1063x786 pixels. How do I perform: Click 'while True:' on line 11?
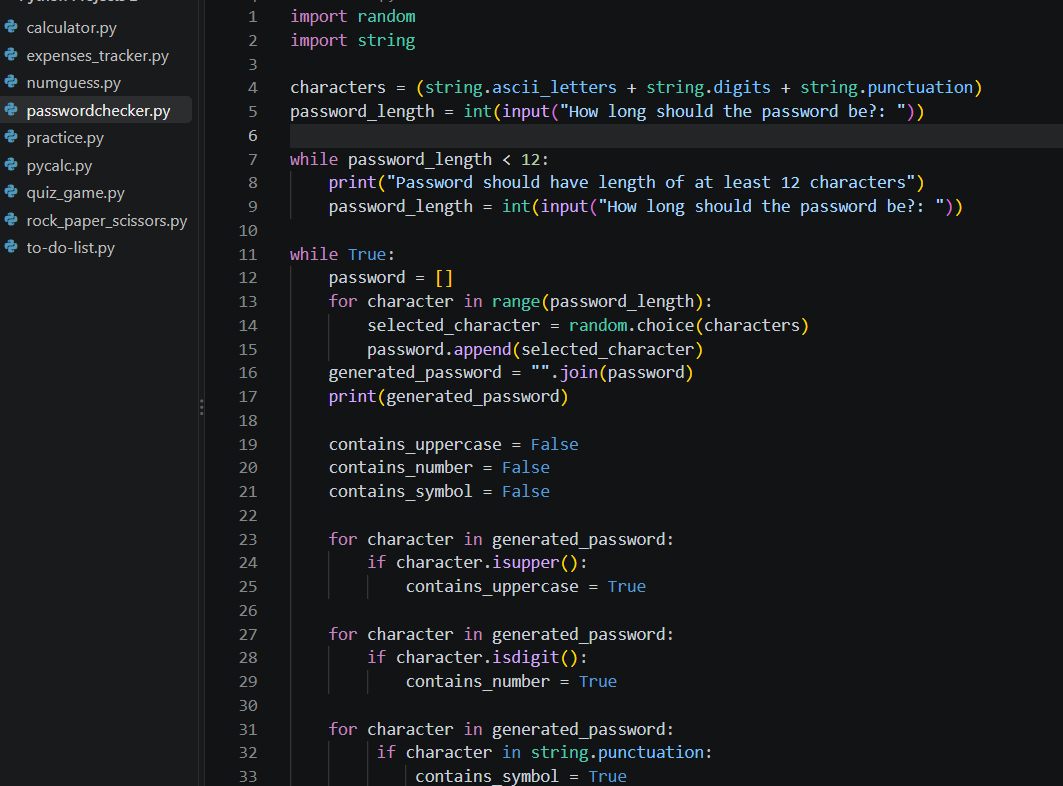click(x=342, y=254)
